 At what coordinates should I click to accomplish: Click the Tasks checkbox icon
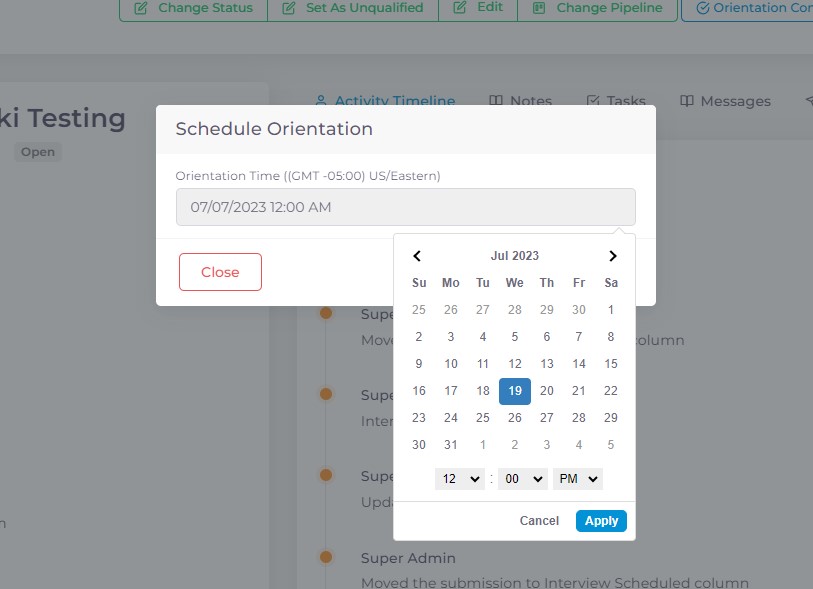tap(593, 101)
